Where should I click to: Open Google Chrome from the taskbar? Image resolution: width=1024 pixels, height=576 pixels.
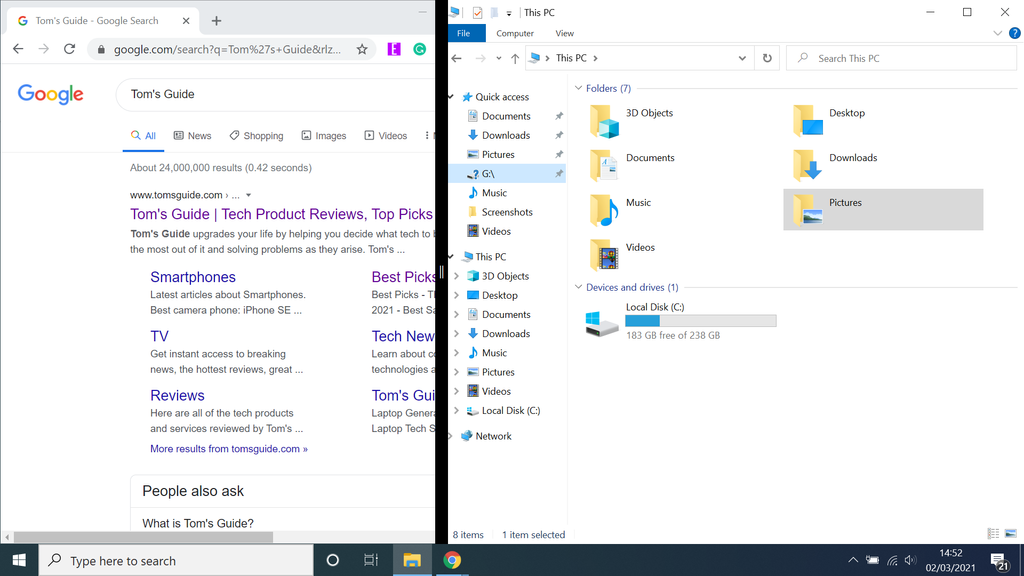pyautogui.click(x=453, y=559)
